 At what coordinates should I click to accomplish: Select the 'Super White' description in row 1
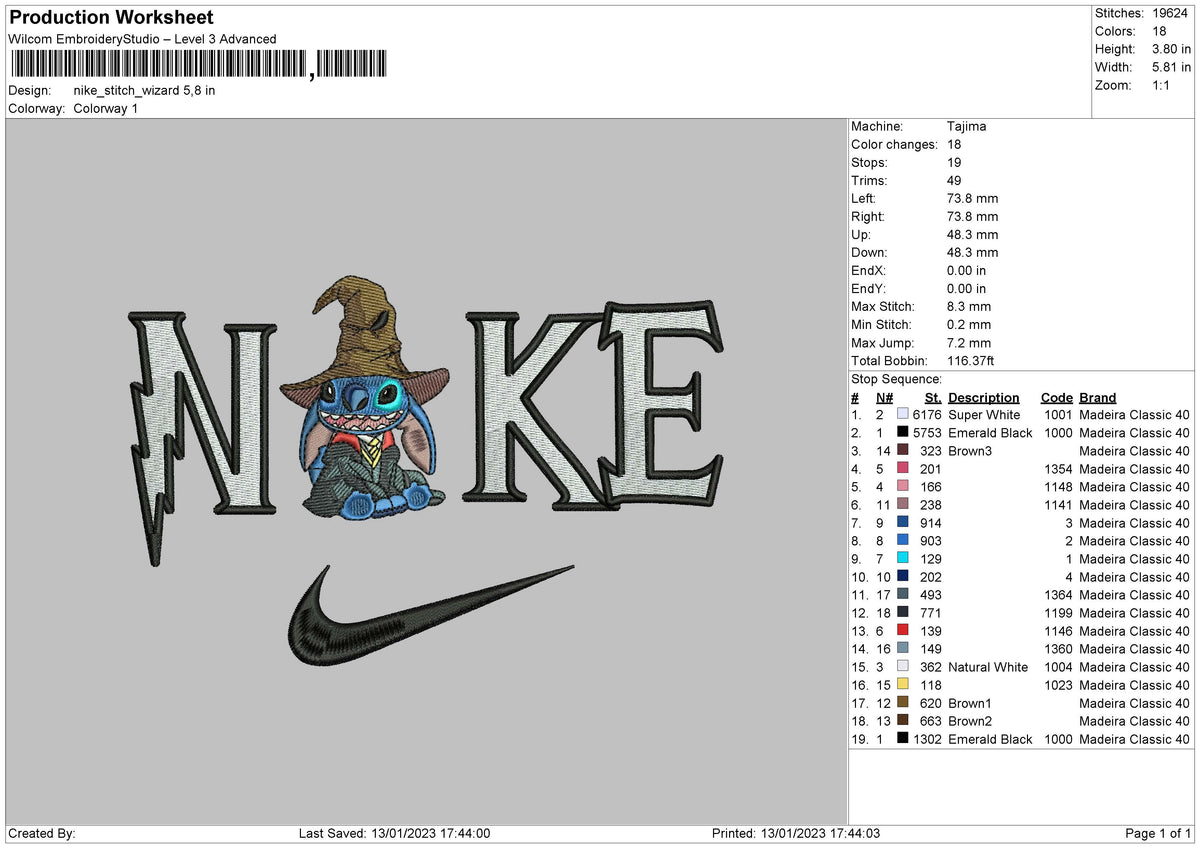click(984, 415)
